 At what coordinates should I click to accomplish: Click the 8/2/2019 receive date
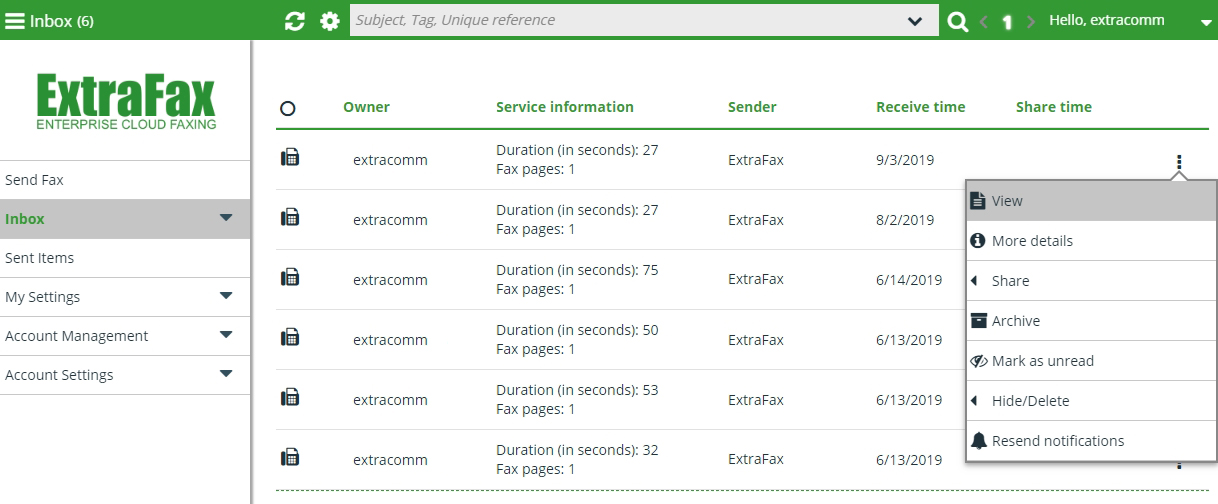click(x=905, y=220)
